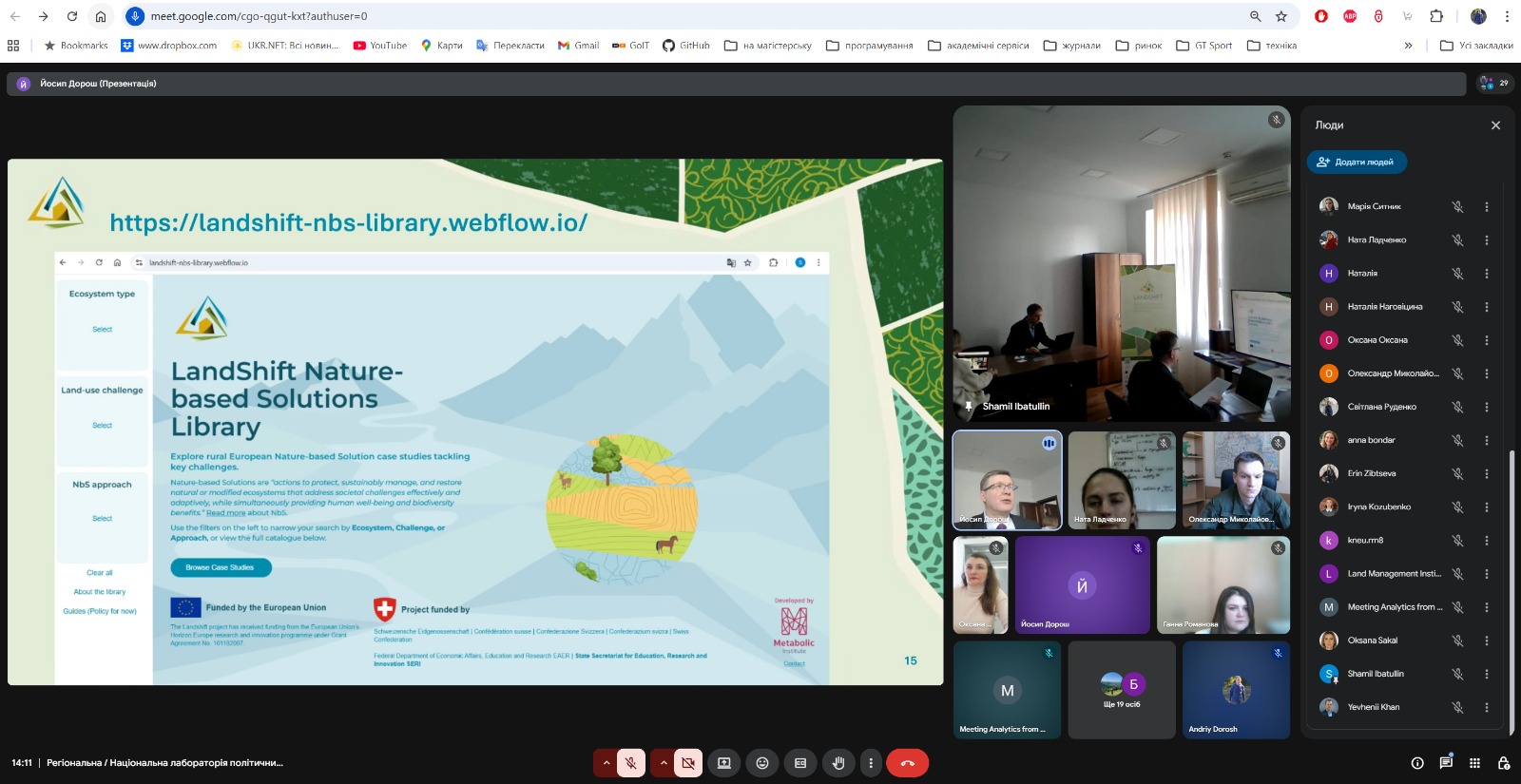Toggle the camera on/off button

pos(688,763)
